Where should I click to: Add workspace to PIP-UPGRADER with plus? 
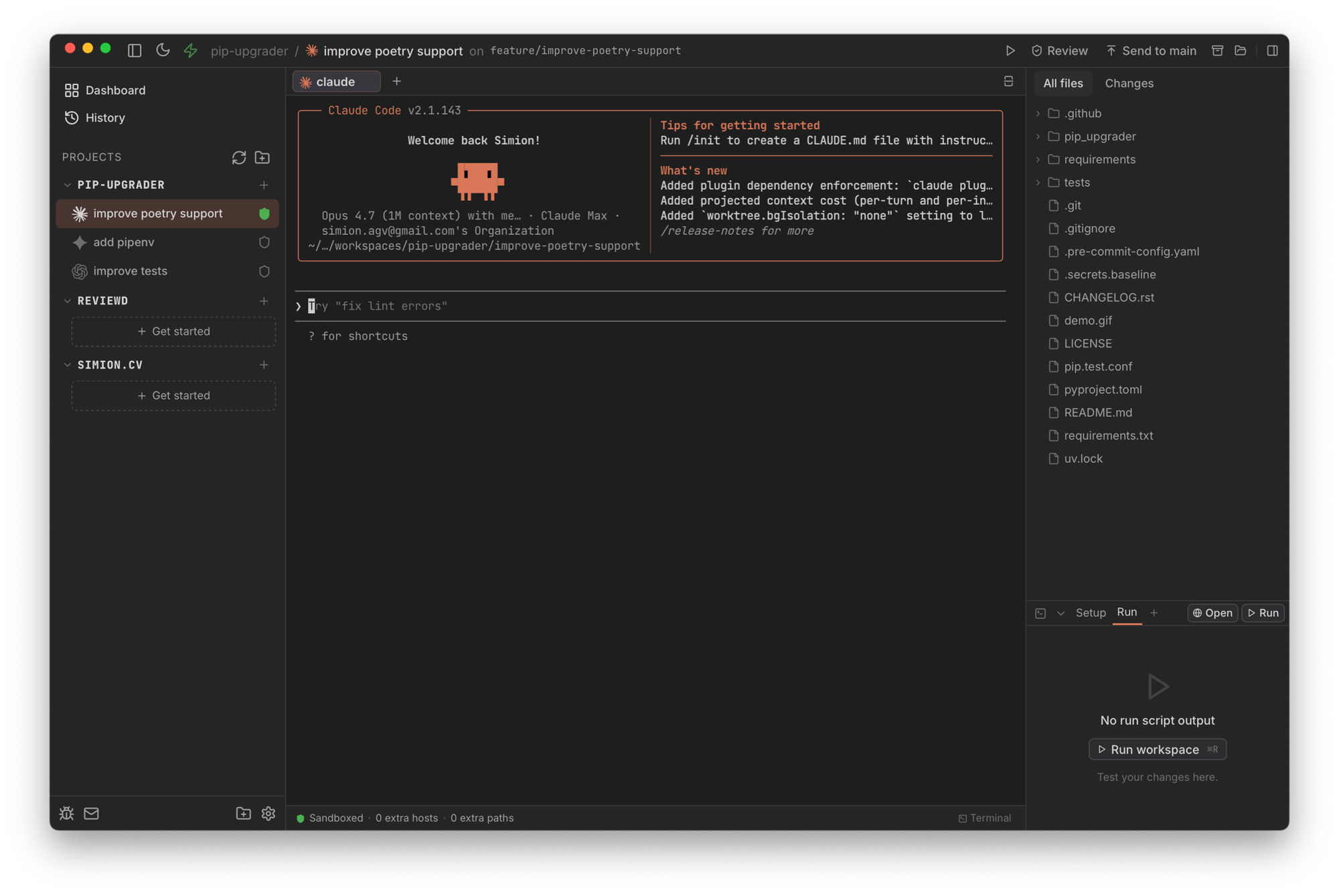tap(264, 185)
